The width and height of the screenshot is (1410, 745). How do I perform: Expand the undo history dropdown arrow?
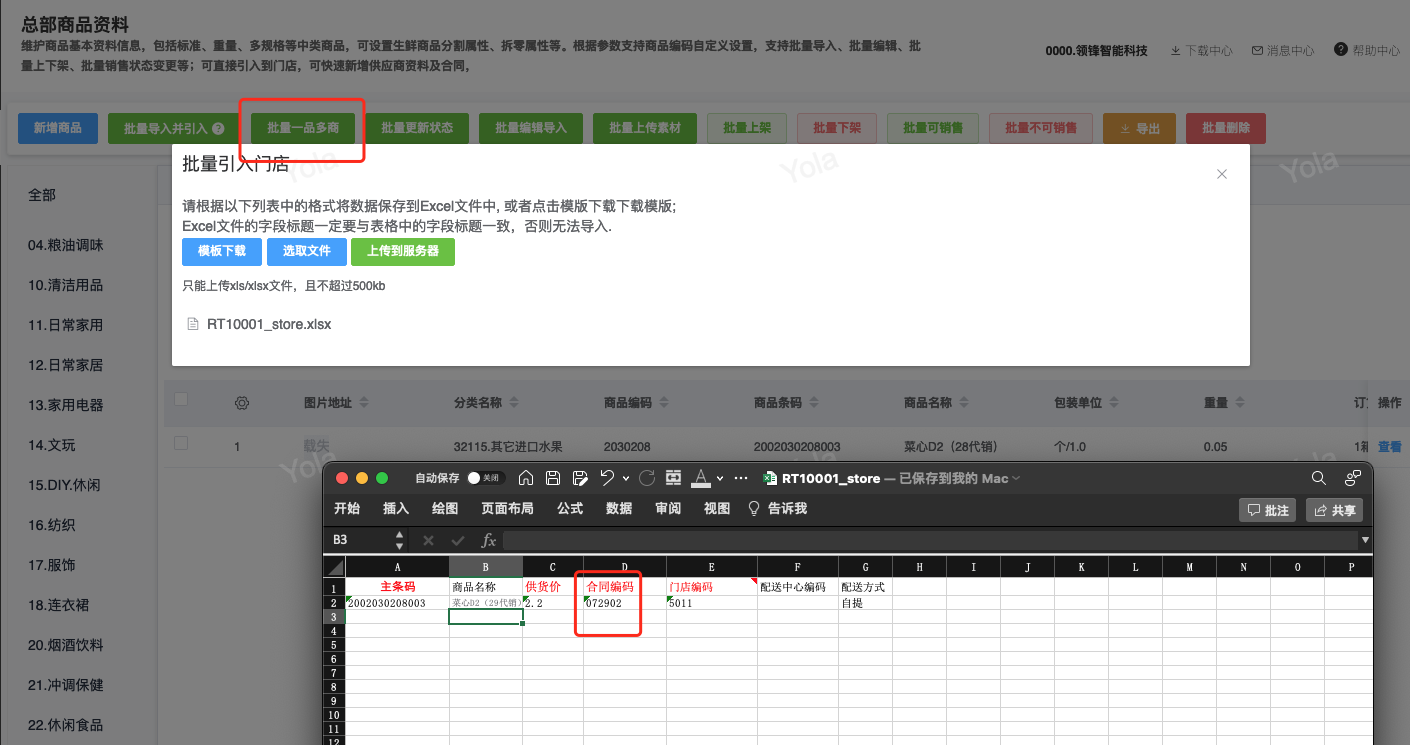pos(626,478)
